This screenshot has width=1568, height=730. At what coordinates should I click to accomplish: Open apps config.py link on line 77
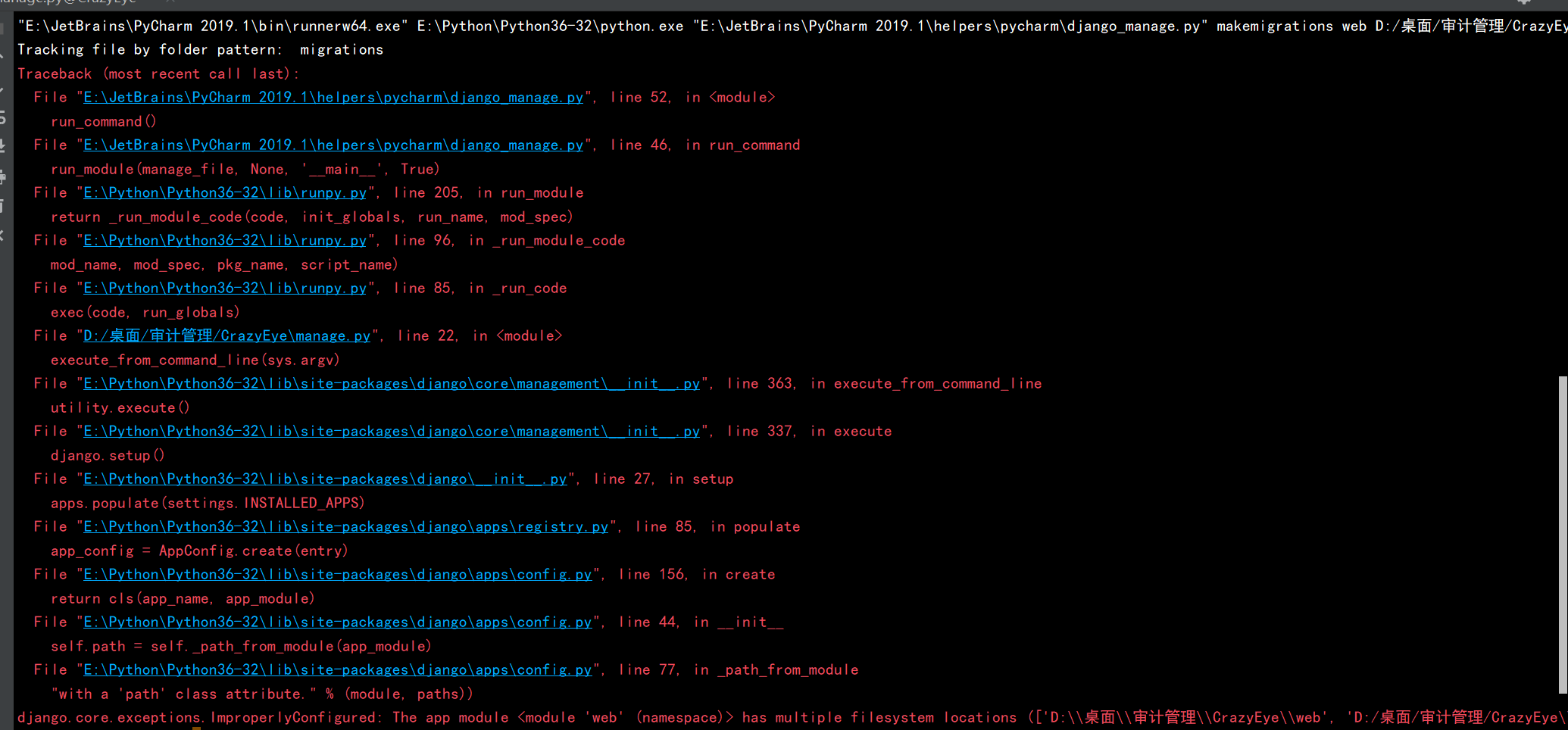coord(338,670)
